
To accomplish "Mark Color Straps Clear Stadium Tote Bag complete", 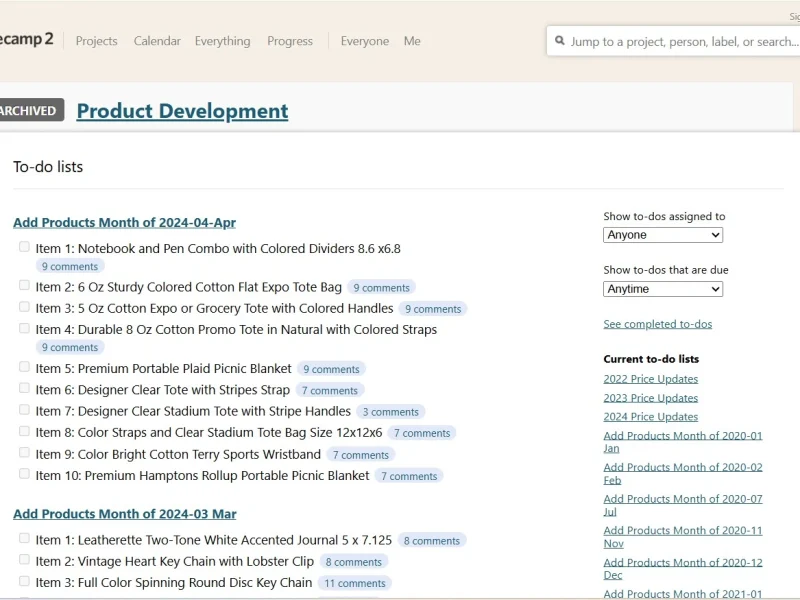I will point(24,431).
